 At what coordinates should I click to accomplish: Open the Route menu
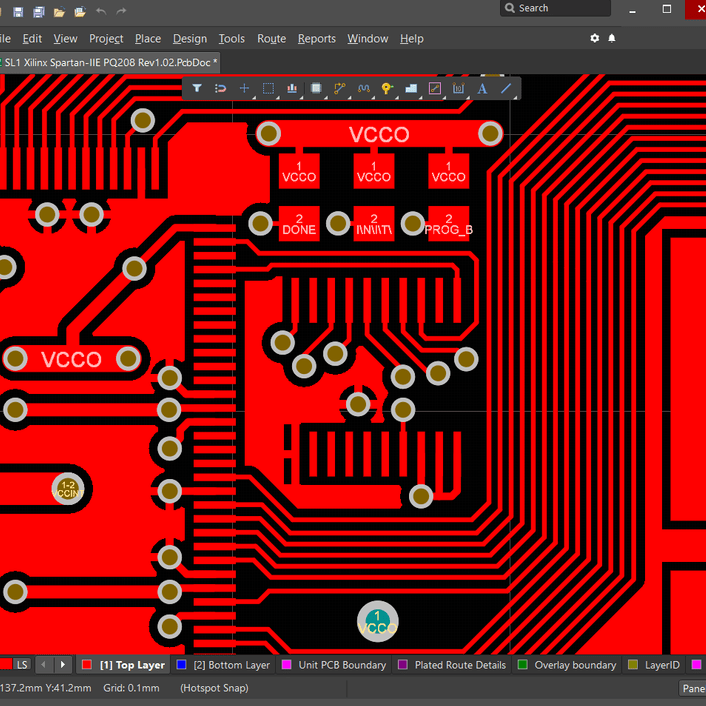coord(272,39)
